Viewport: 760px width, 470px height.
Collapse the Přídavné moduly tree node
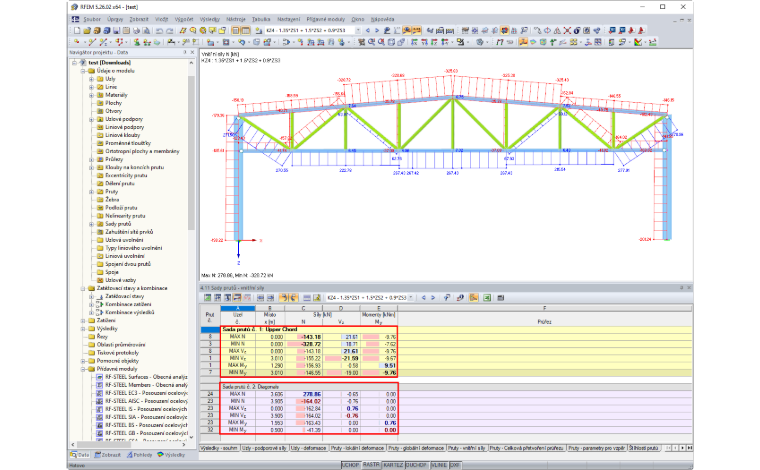pyautogui.click(x=83, y=369)
